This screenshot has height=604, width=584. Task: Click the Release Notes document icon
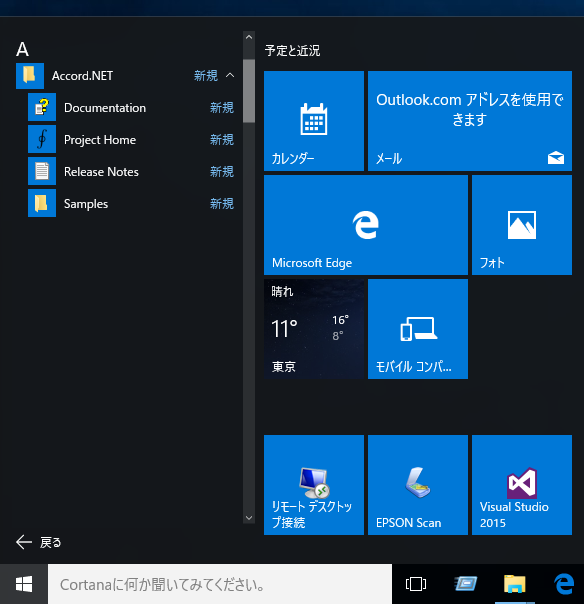click(42, 171)
